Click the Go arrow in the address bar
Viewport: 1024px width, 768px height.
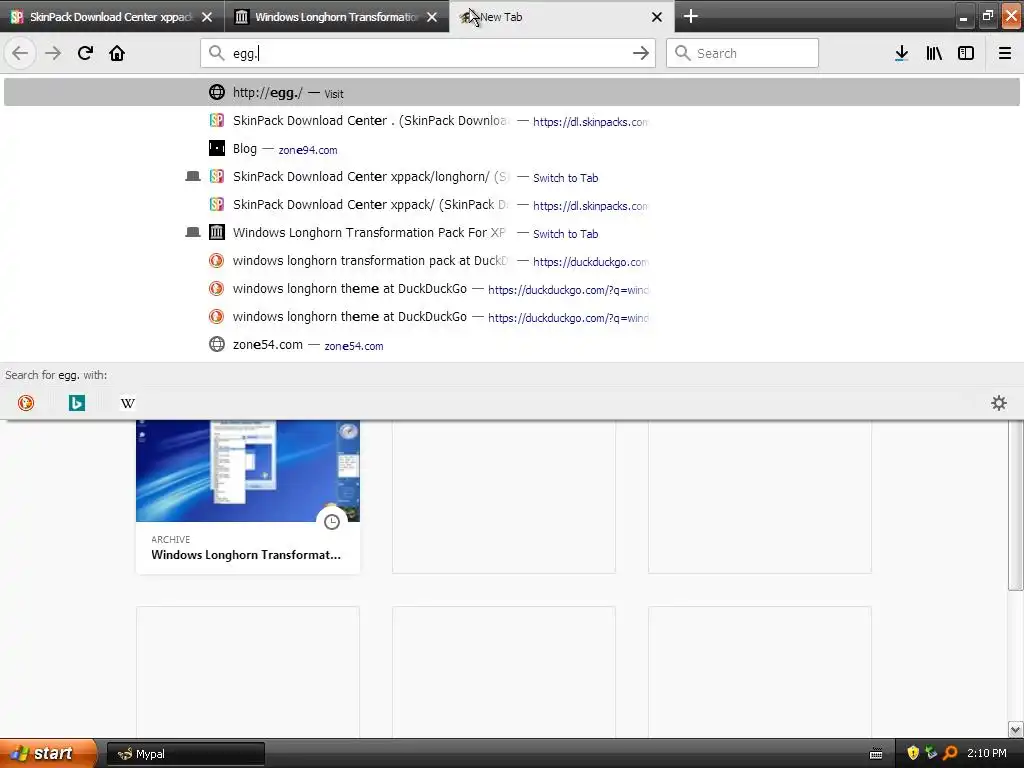click(641, 53)
